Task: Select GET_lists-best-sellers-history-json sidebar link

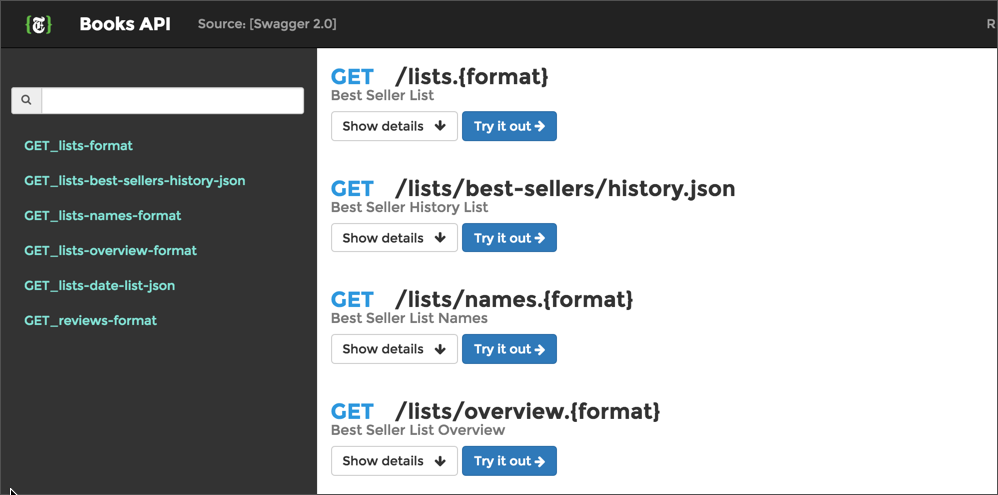Action: [x=134, y=181]
